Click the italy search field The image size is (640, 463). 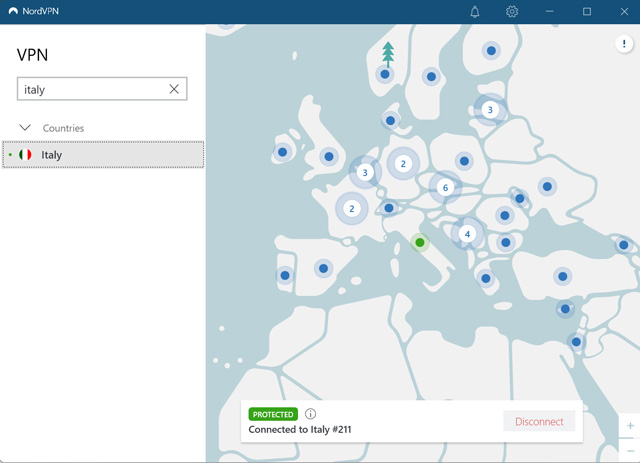(x=102, y=89)
